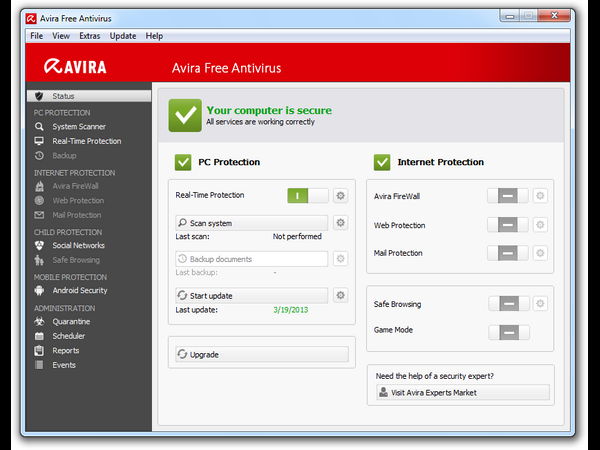This screenshot has height=450, width=600.
Task: Click the Quarantine biohazard icon
Action: 39,321
